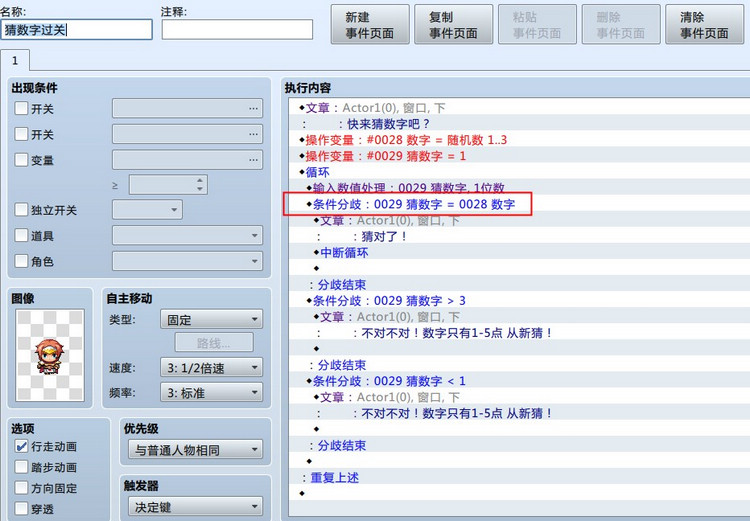
Task: Open second 开关 selector ellipsis field
Action: click(188, 134)
